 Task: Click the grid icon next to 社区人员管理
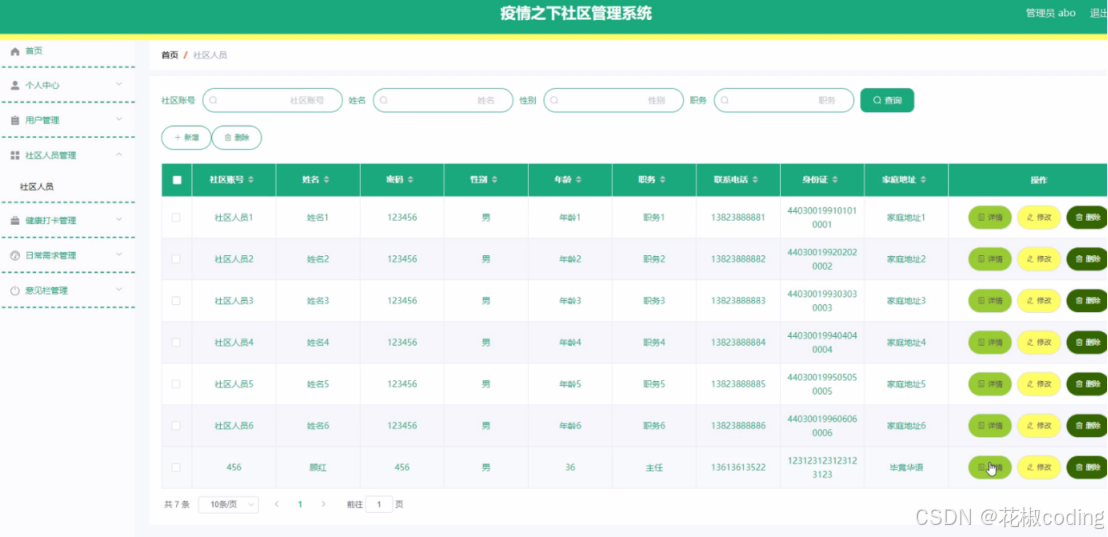pos(15,155)
